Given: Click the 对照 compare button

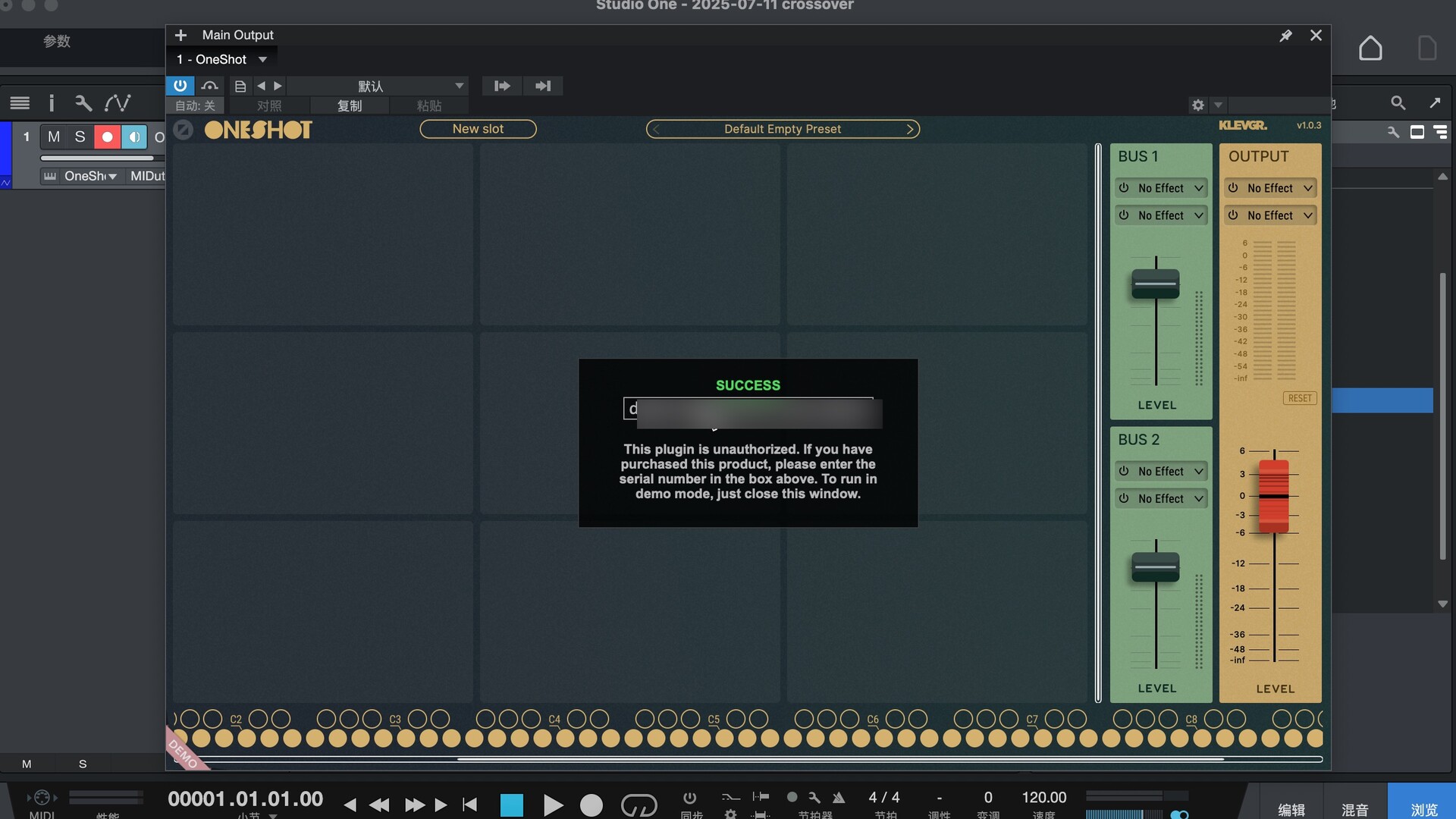Looking at the screenshot, I should [269, 105].
